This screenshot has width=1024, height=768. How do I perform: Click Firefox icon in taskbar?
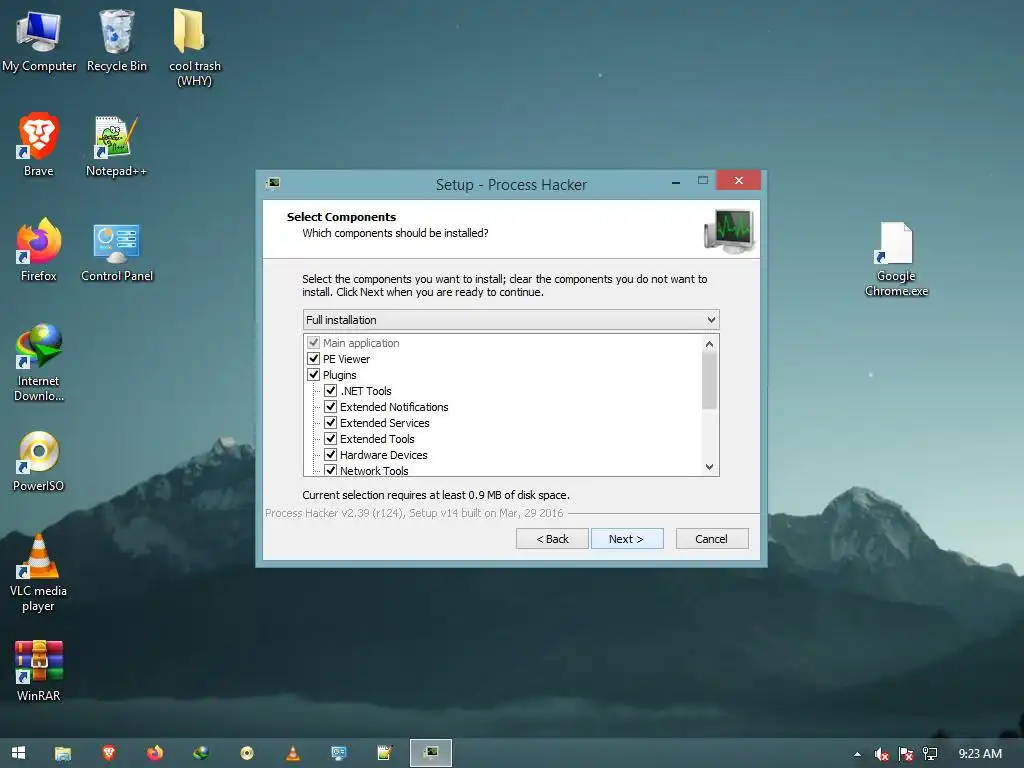(155, 753)
